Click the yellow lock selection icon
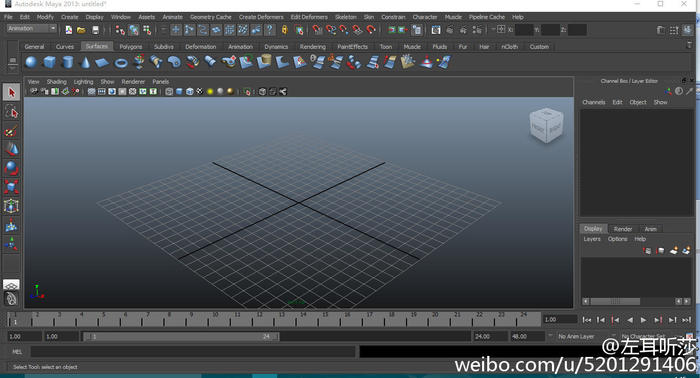The height and width of the screenshot is (378, 700). click(284, 30)
